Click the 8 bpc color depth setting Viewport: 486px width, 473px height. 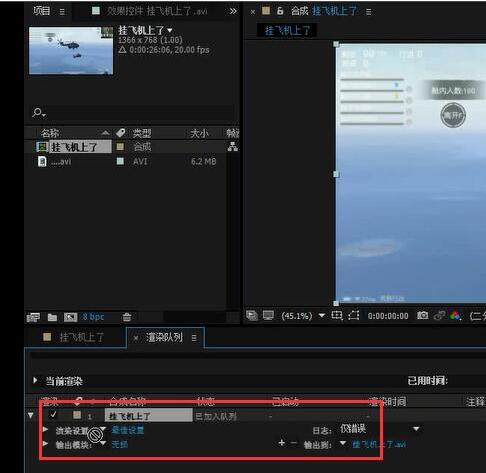[x=93, y=317]
